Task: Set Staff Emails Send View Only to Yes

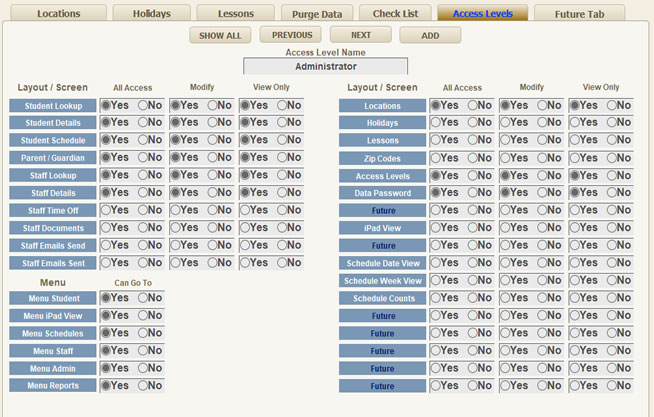Action: [x=245, y=245]
